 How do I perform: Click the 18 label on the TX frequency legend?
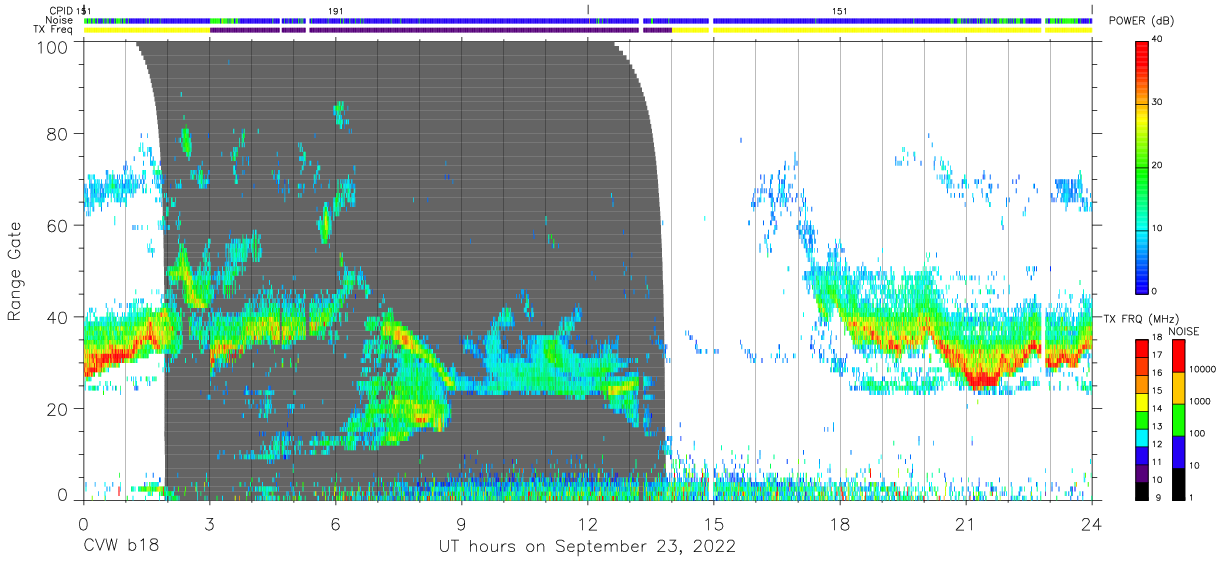[x=1159, y=339]
